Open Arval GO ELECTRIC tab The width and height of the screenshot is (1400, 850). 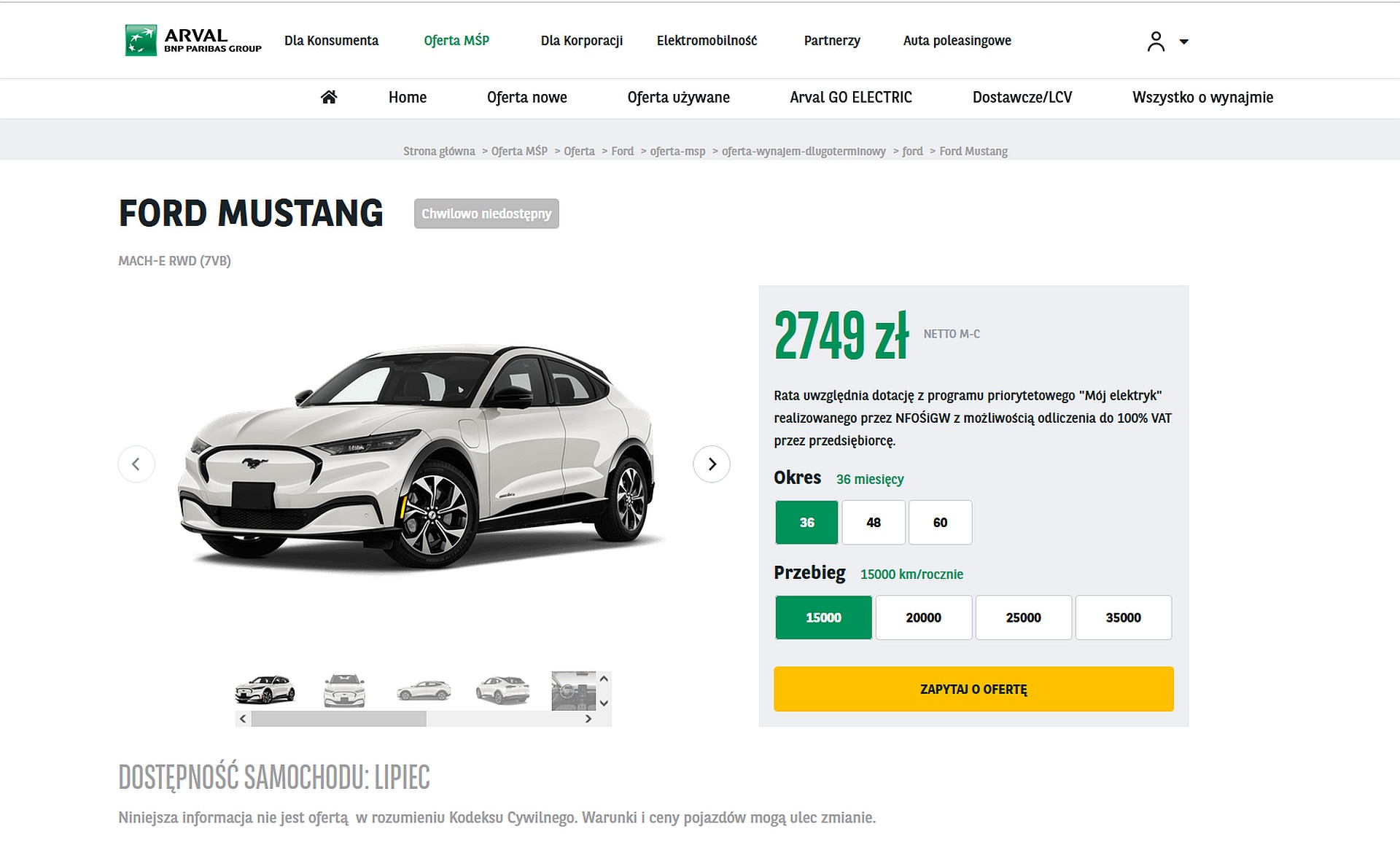click(x=851, y=97)
